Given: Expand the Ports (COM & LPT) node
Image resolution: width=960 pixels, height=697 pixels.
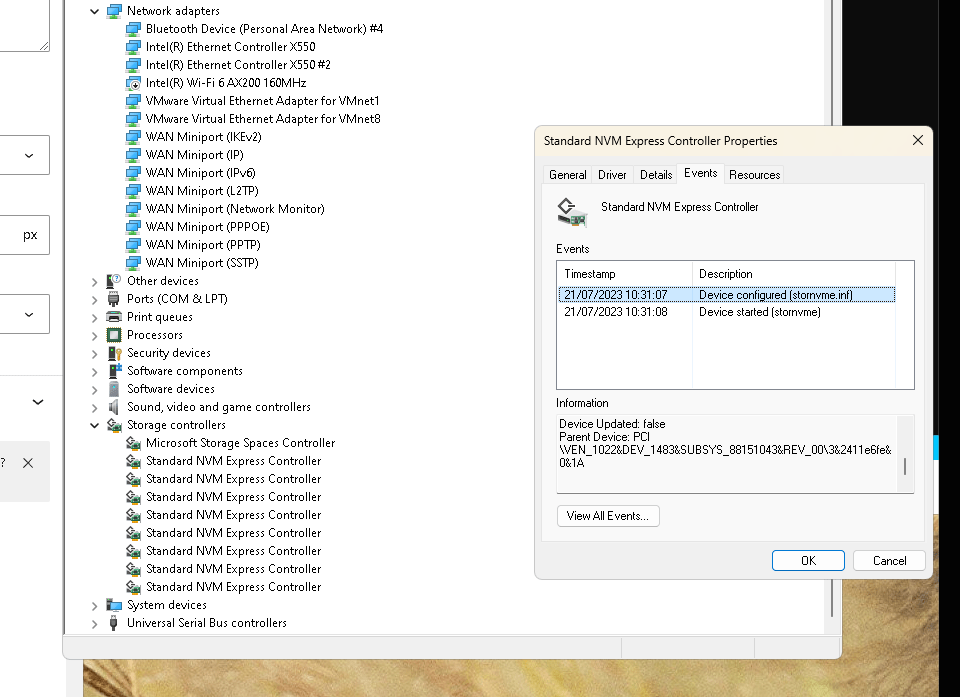Looking at the screenshot, I should [x=94, y=300].
